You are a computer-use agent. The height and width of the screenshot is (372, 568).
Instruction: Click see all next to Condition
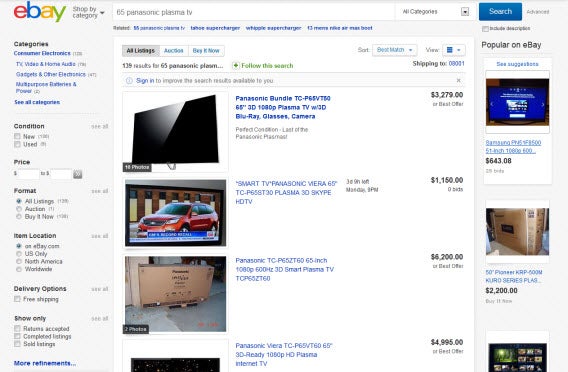click(100, 126)
